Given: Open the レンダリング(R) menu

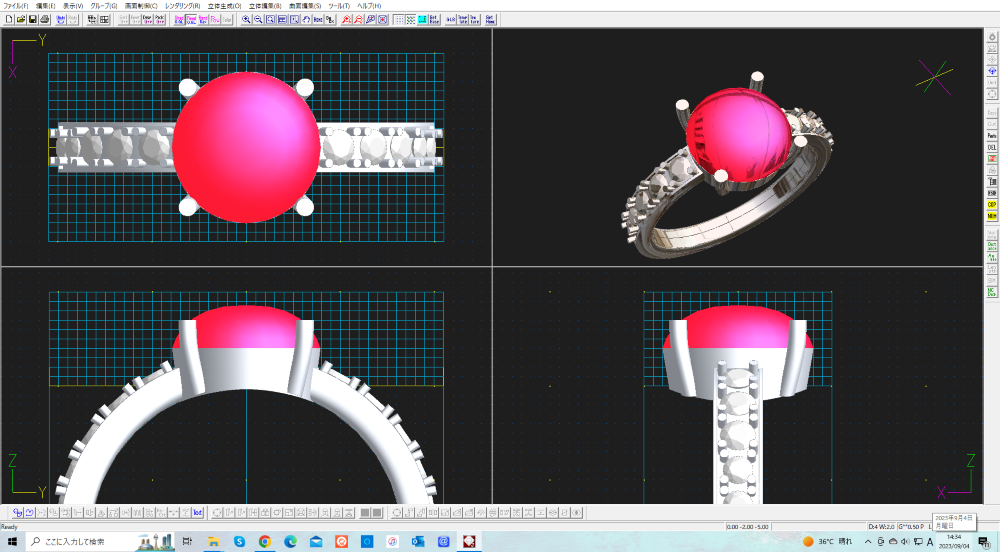Looking at the screenshot, I should 182,6.
